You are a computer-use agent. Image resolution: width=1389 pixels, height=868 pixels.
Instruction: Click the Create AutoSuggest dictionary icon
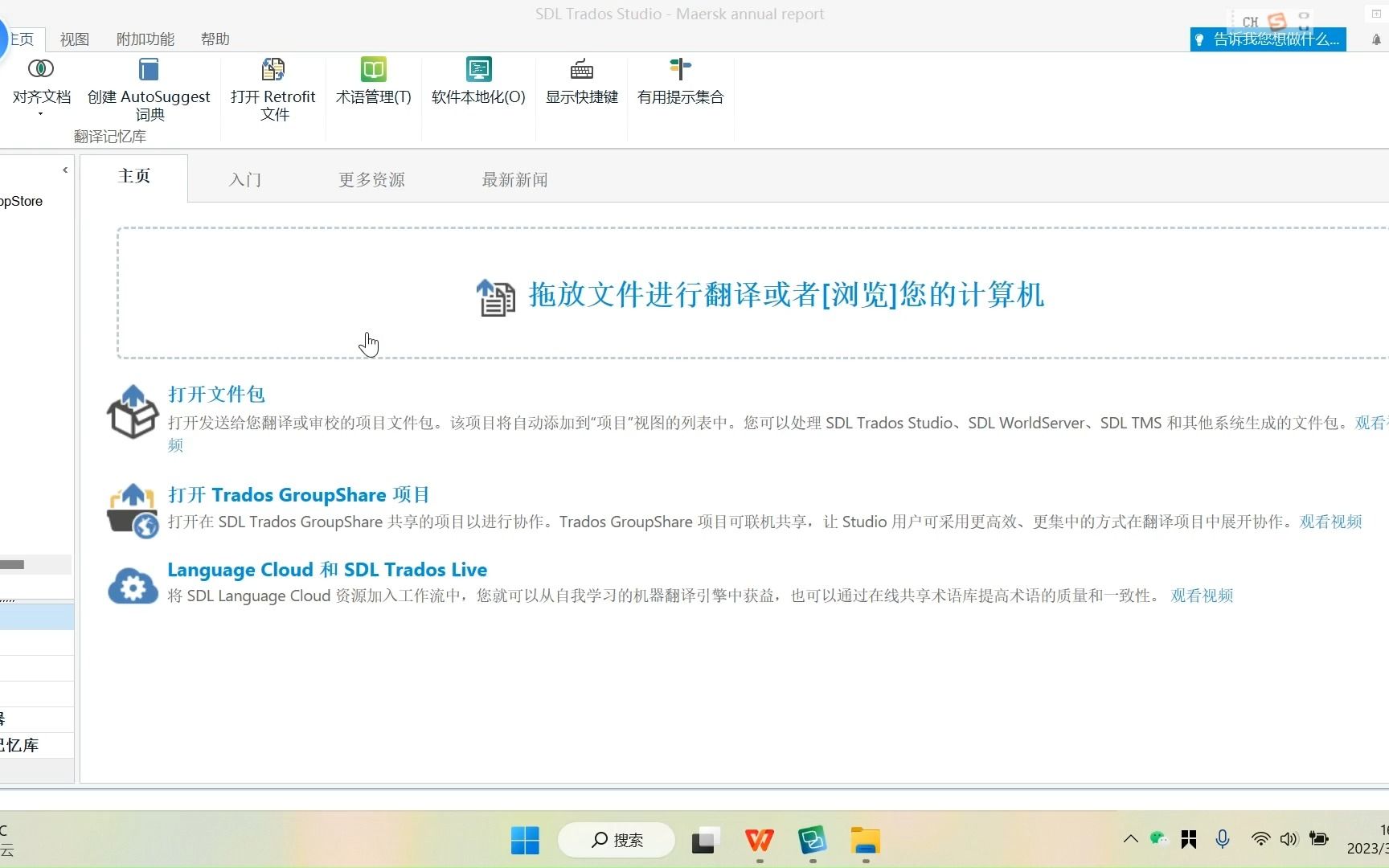(x=149, y=69)
